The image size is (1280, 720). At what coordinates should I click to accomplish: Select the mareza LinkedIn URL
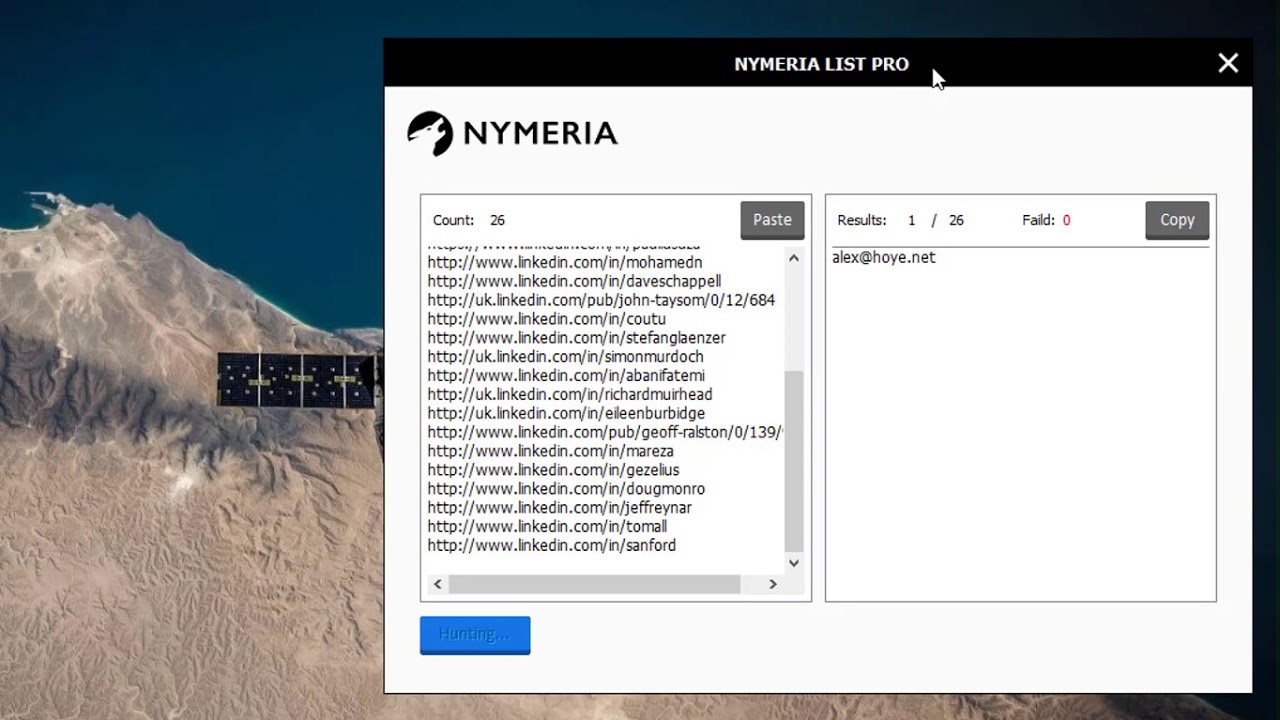(550, 451)
